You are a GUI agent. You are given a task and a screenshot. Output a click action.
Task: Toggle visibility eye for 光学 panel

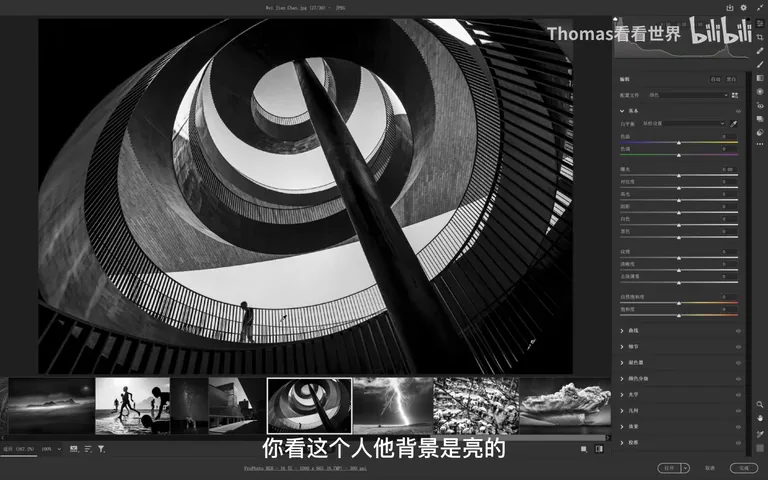click(738, 395)
